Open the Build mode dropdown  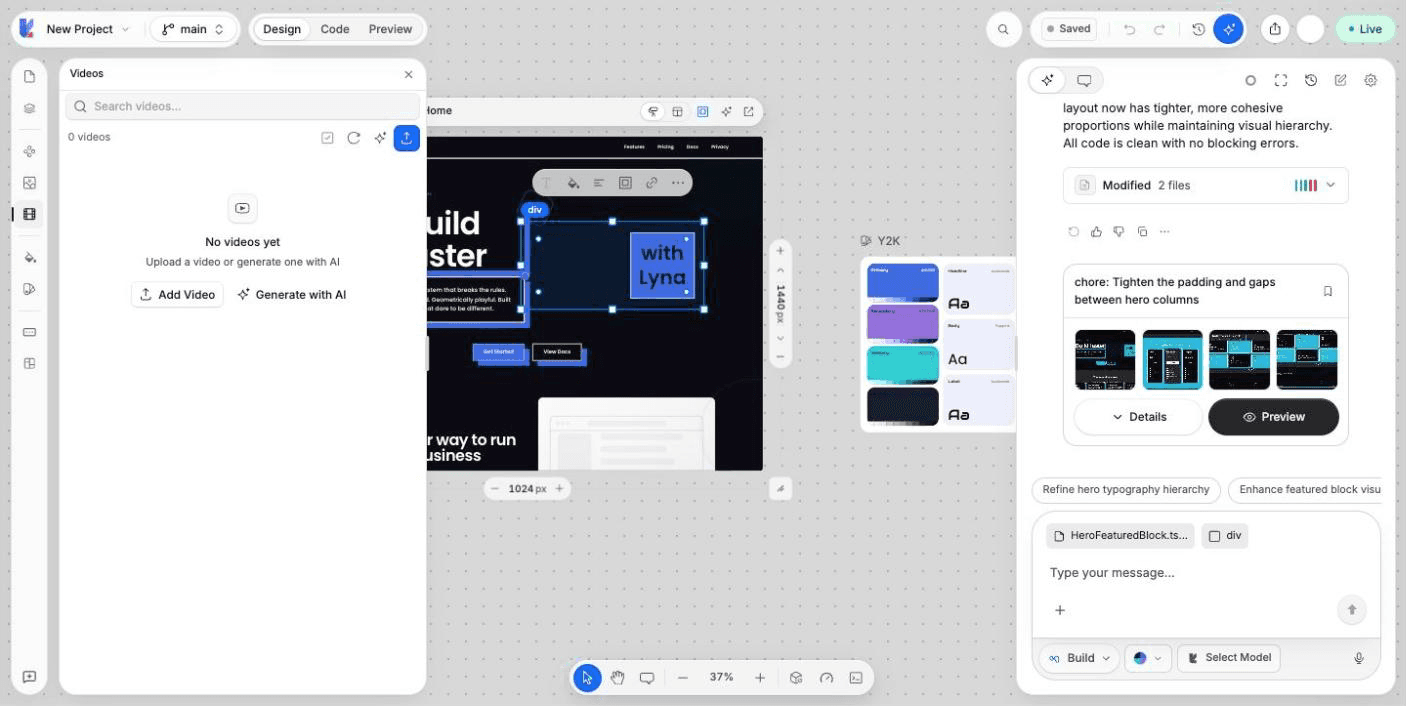(1079, 658)
